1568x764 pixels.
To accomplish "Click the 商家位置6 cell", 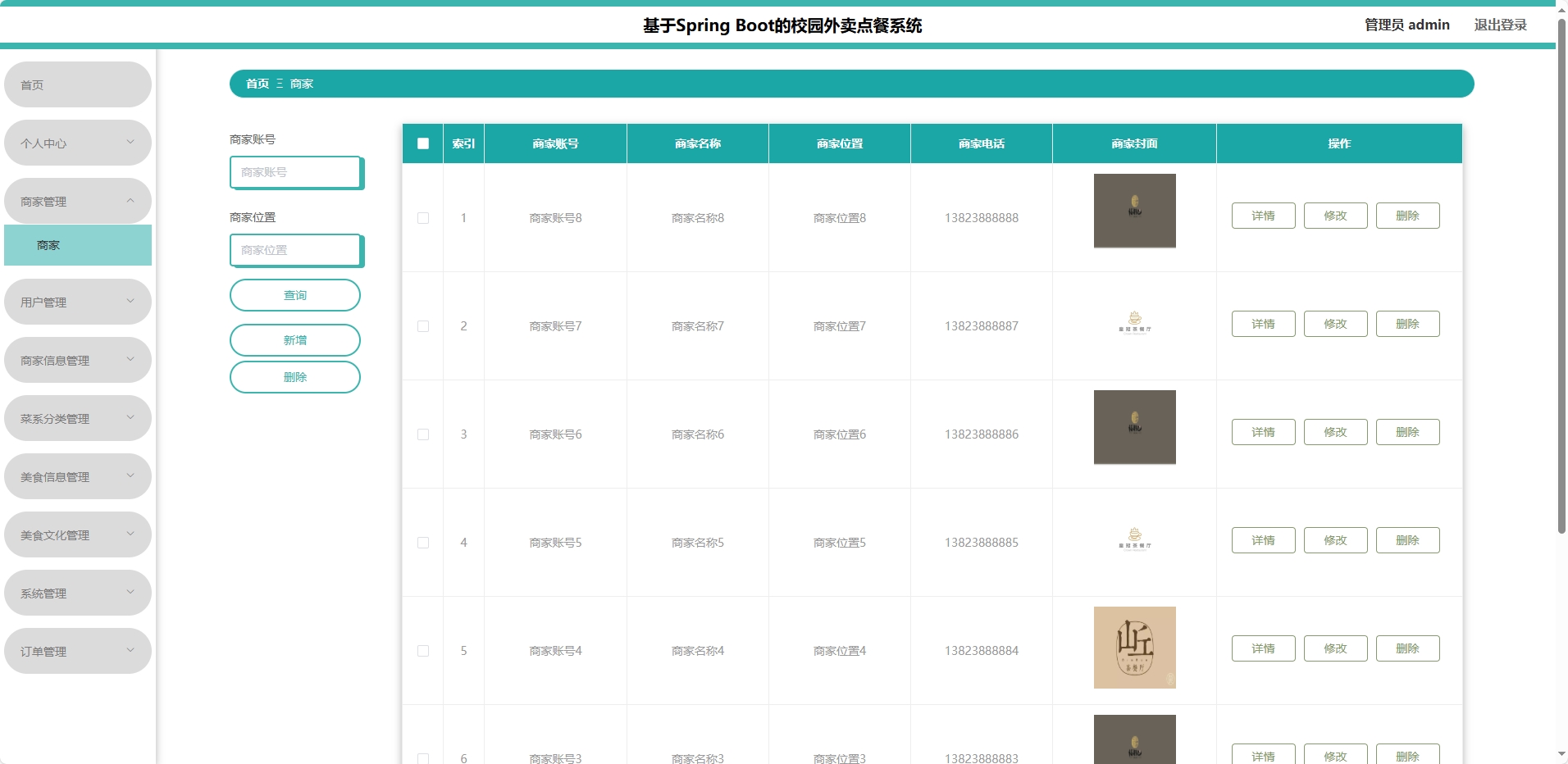I will (840, 434).
